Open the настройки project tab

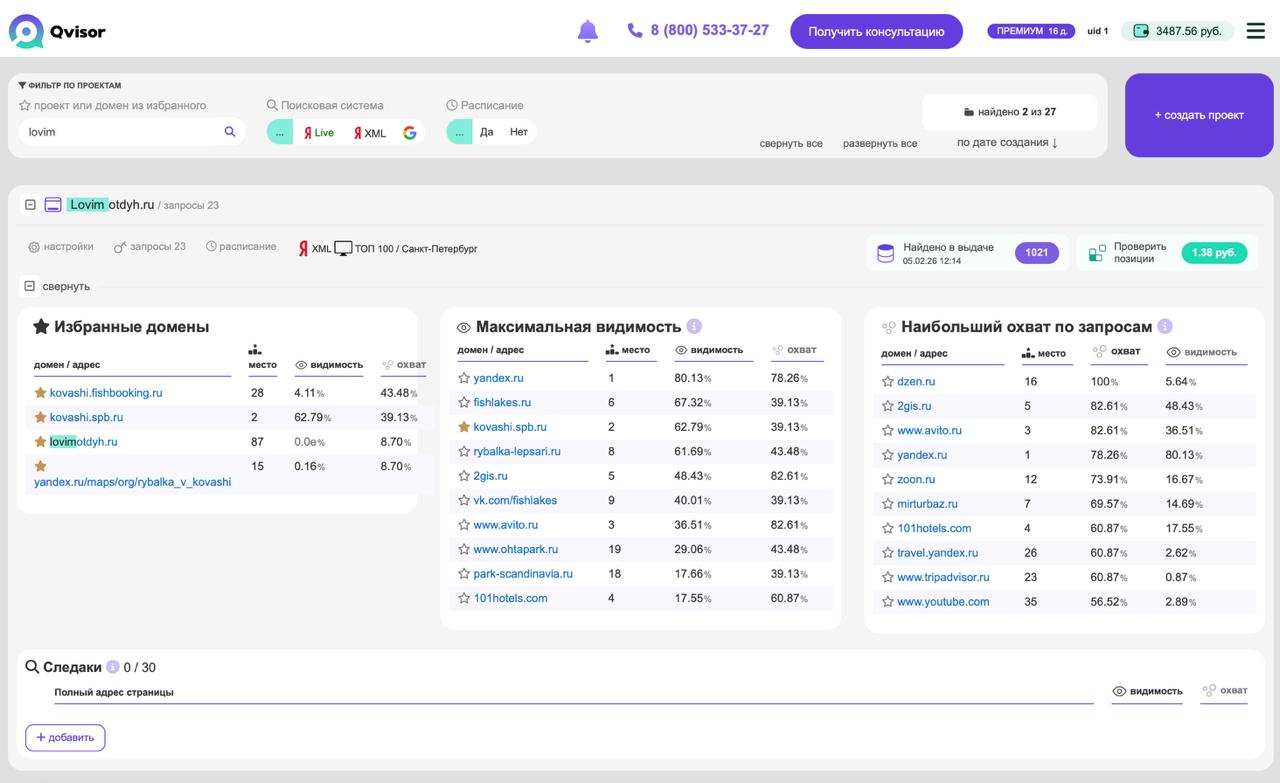pos(61,247)
